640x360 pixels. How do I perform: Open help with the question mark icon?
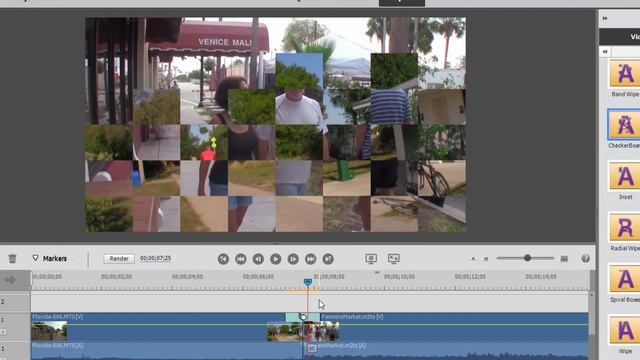click(585, 258)
